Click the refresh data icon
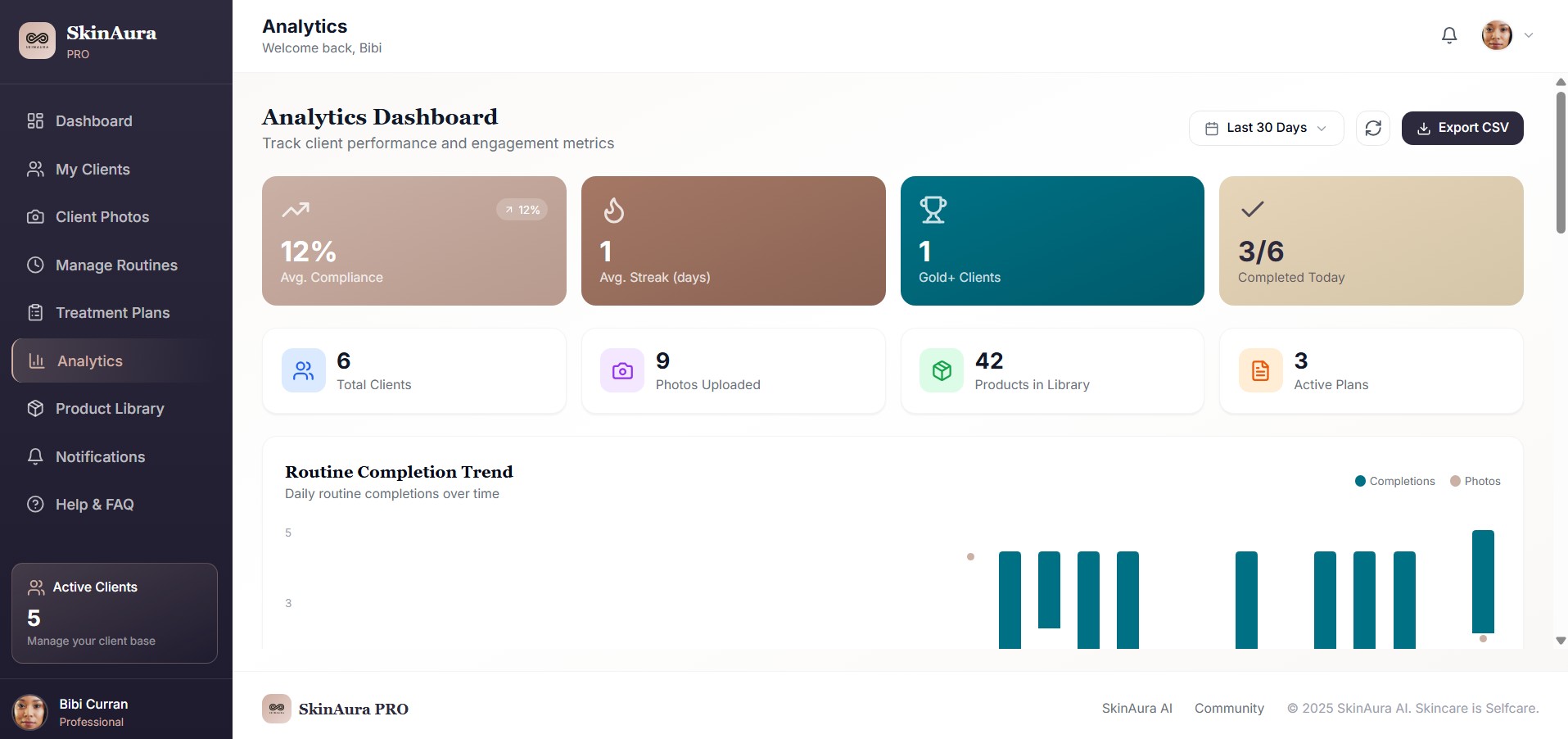 coord(1373,128)
